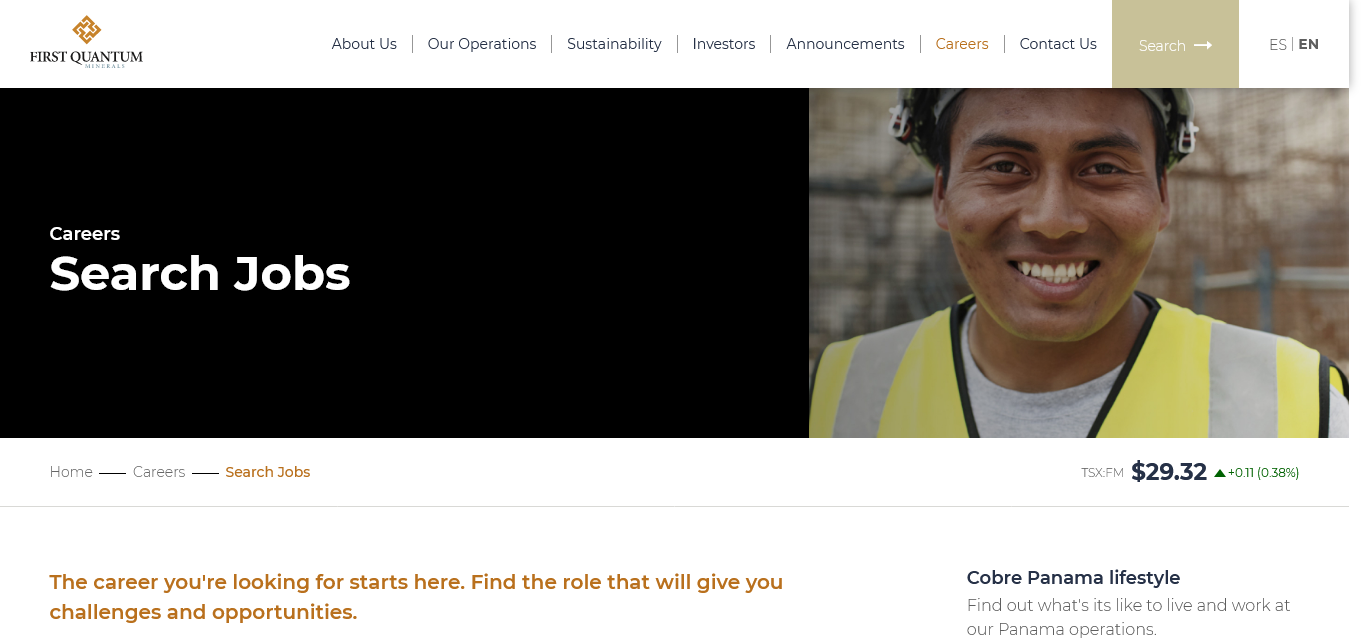Open the Our Operations menu
1366x643 pixels.
[x=481, y=44]
